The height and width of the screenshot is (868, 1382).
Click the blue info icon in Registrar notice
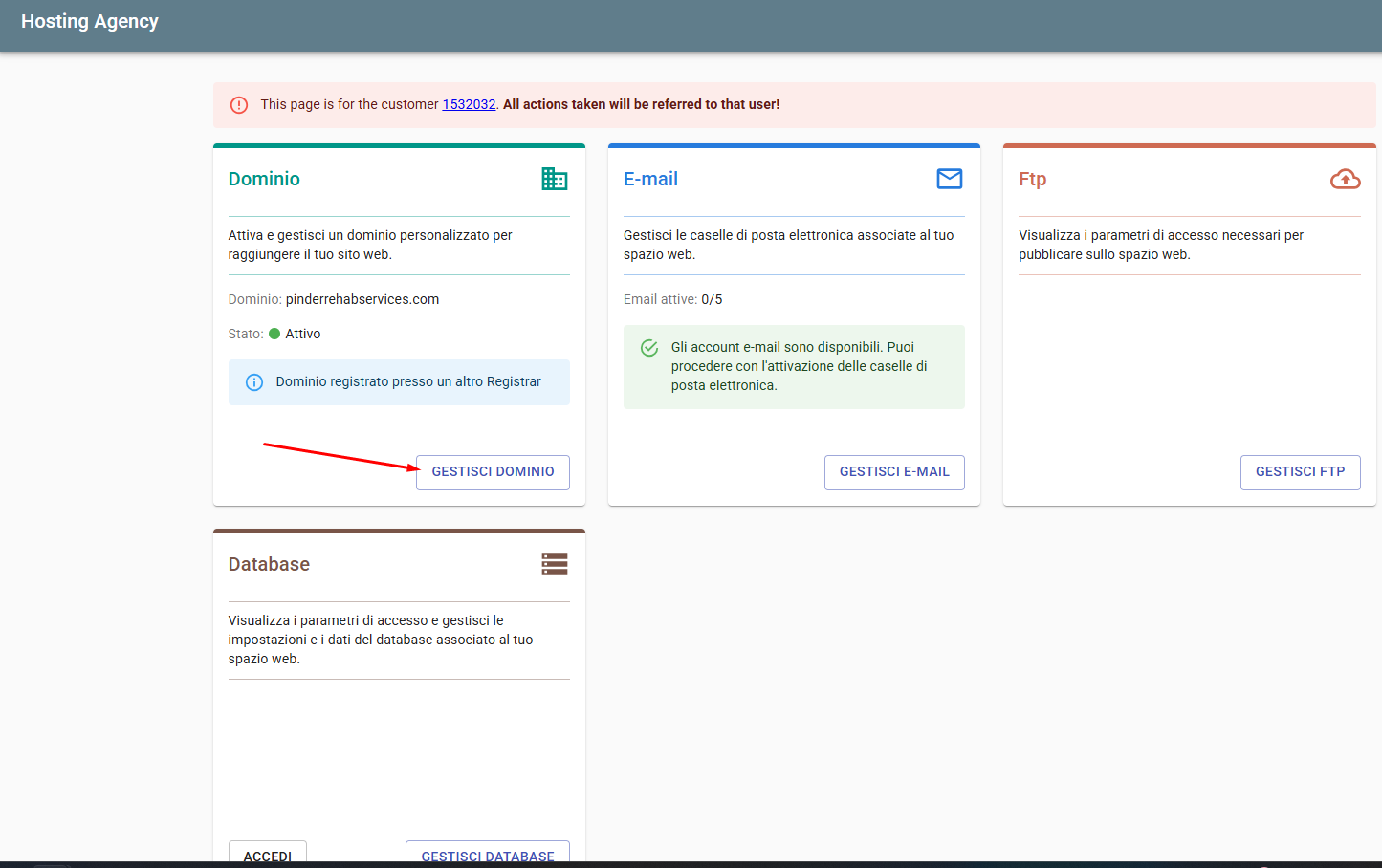tap(254, 382)
